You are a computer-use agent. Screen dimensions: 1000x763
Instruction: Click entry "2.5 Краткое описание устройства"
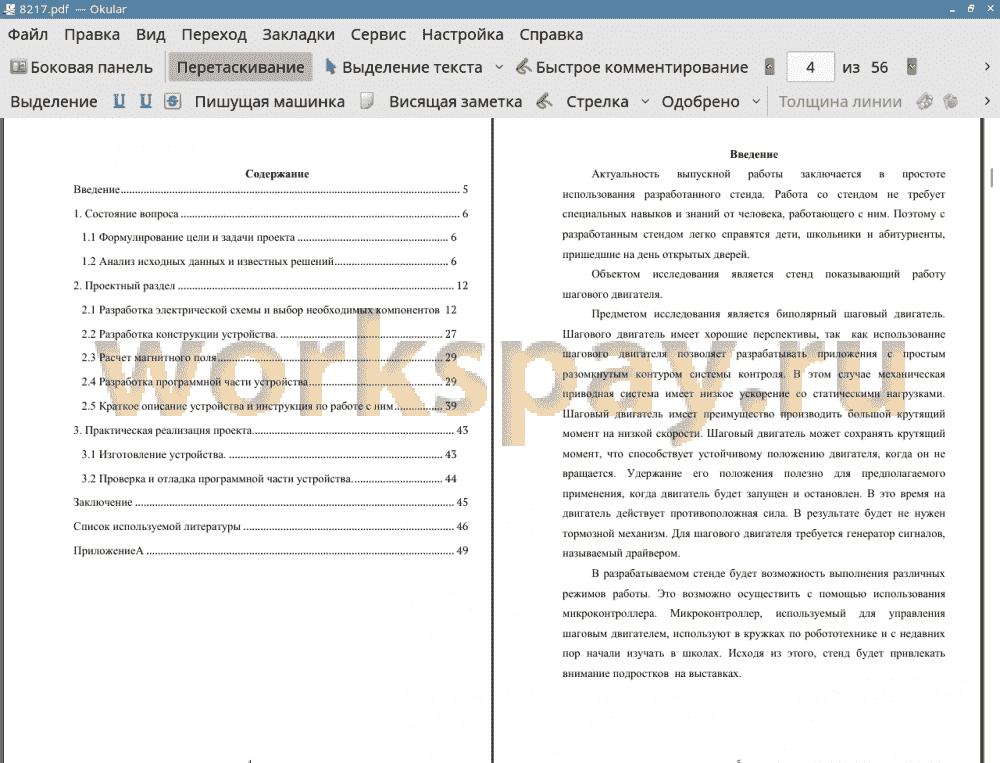coord(269,406)
